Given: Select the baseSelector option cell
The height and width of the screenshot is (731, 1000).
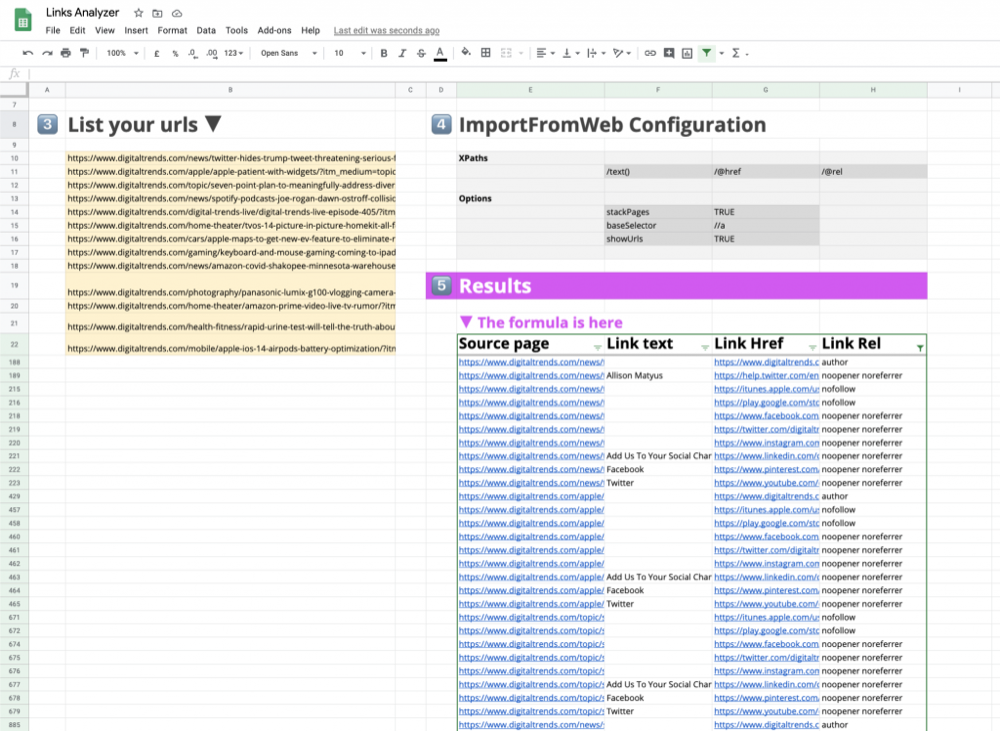Looking at the screenshot, I should (658, 225).
